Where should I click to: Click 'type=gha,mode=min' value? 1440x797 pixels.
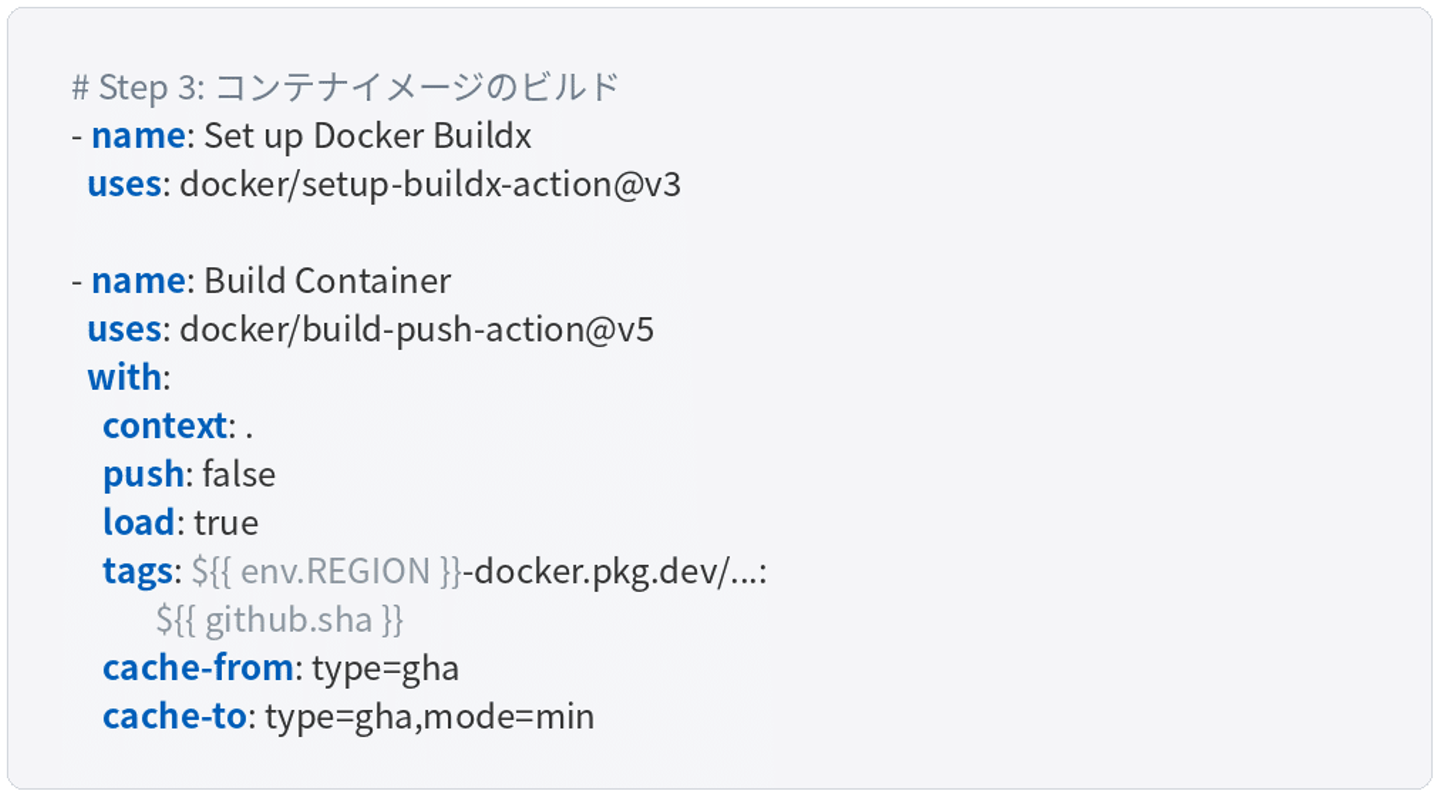pyautogui.click(x=429, y=716)
